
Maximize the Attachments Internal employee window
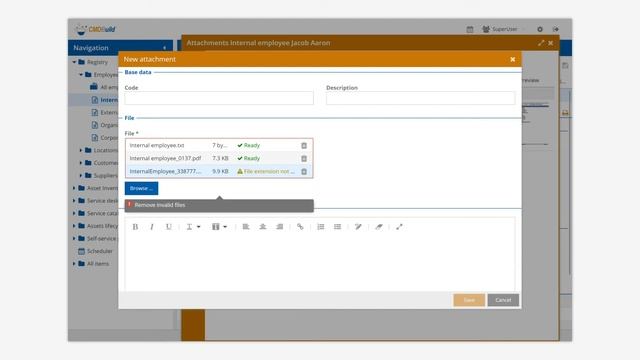coord(541,43)
